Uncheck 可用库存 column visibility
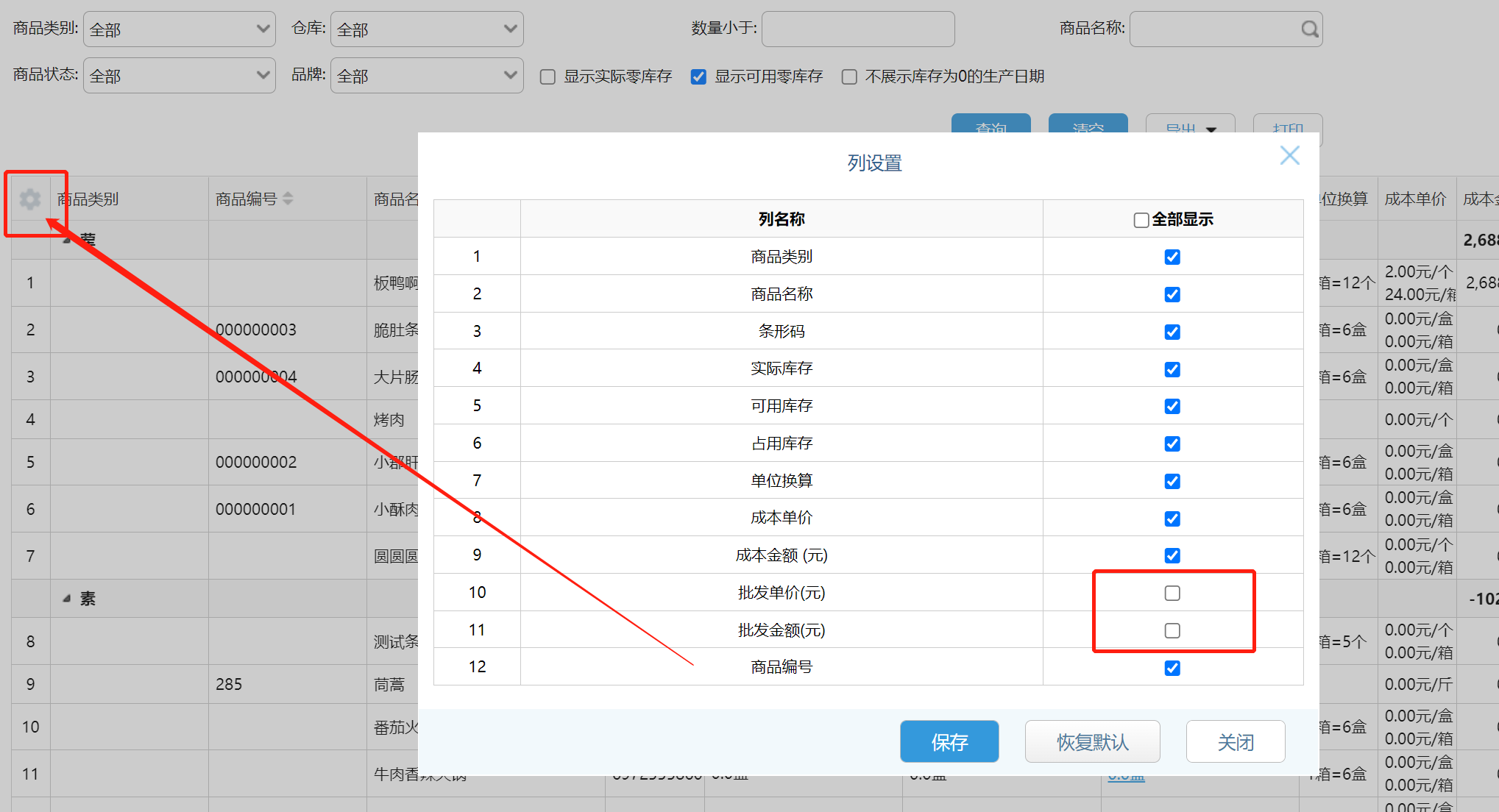The height and width of the screenshot is (812, 1499). 1172,406
